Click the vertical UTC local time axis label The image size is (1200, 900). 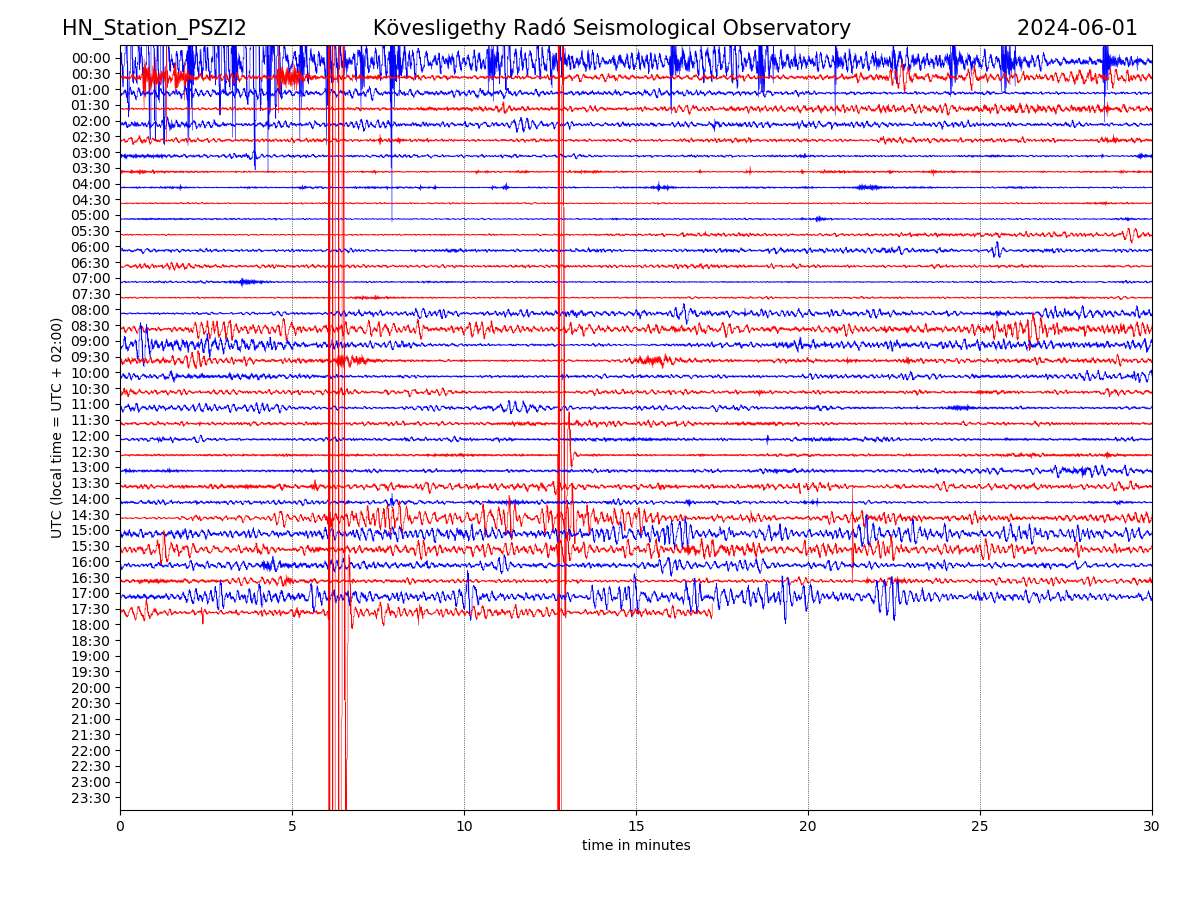click(57, 428)
